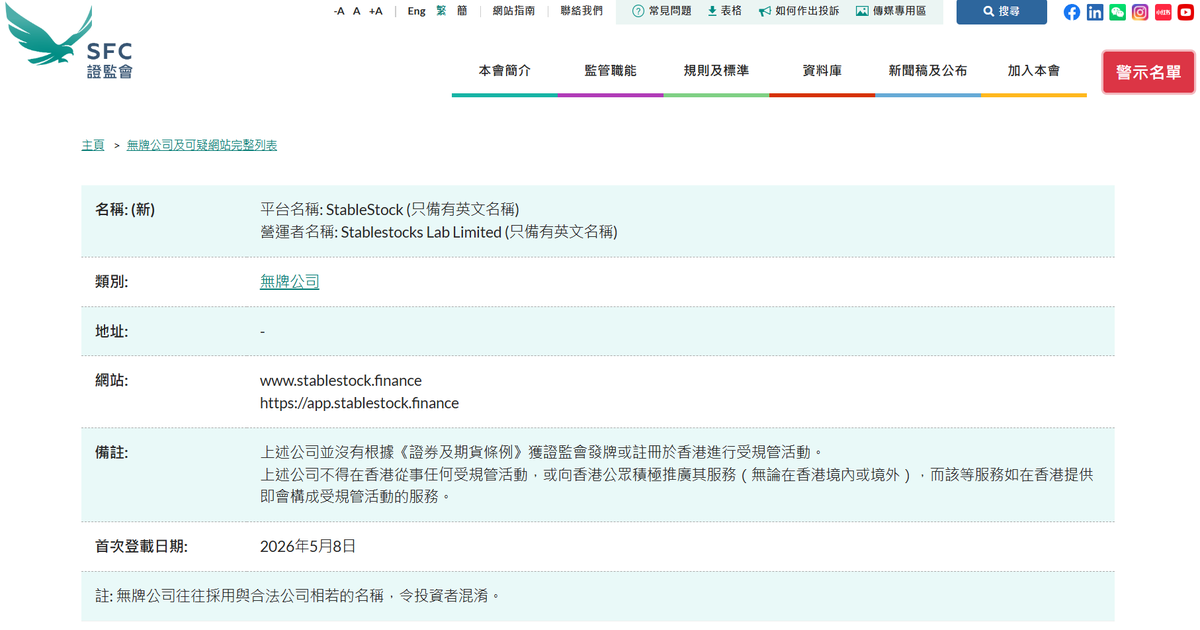The width and height of the screenshot is (1200, 630).
Task: Open the SFC Facebook page icon
Action: (1072, 12)
